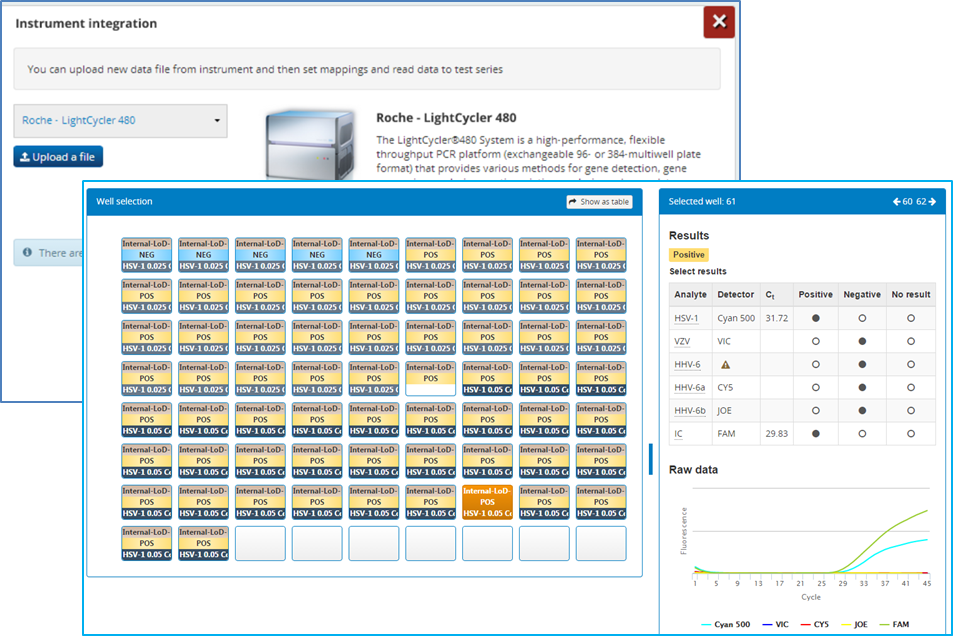This screenshot has height=636, width=953.
Task: Click the VZV analyte link
Action: 682,341
